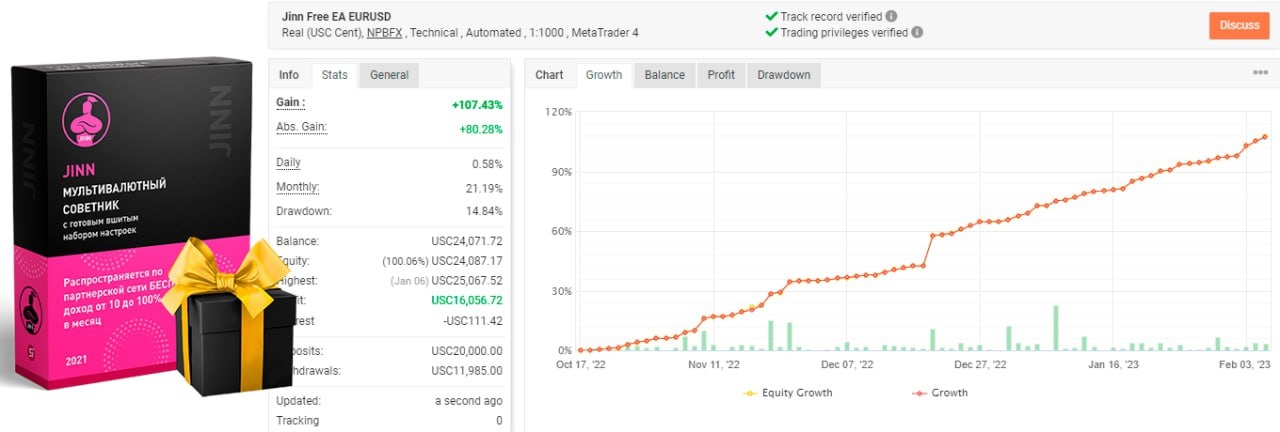
Task: Toggle Equity Growth legend series
Action: [789, 393]
